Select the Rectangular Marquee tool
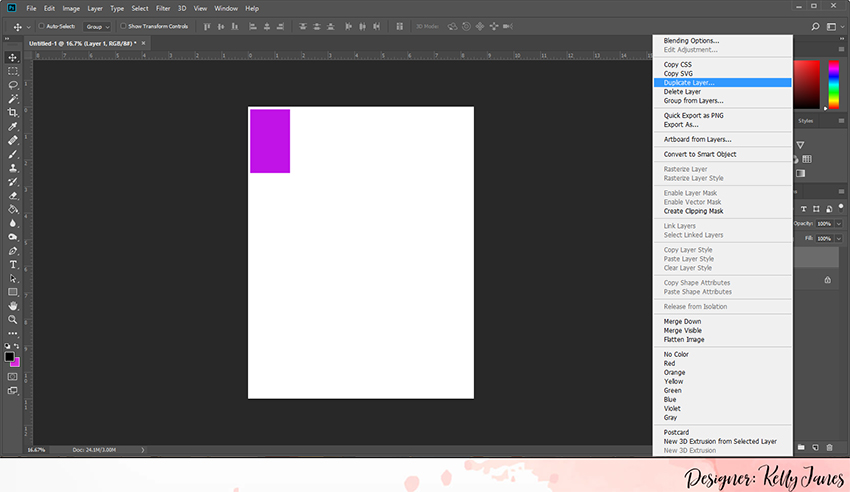Image resolution: width=850 pixels, height=492 pixels. [x=12, y=71]
